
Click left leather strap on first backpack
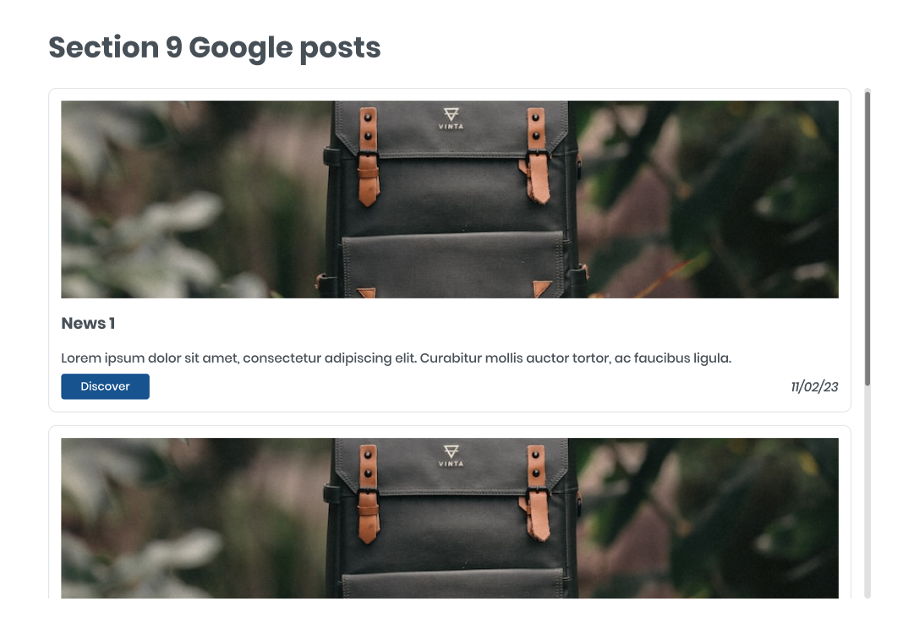pyautogui.click(x=368, y=156)
